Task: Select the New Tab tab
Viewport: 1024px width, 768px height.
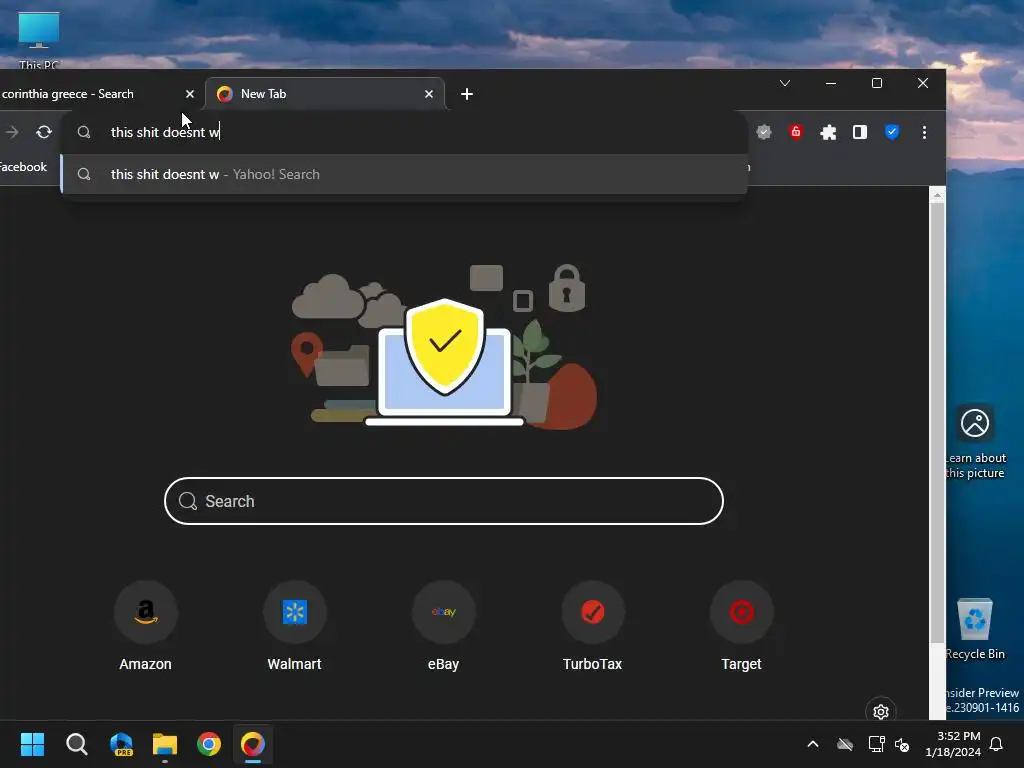Action: 325,94
